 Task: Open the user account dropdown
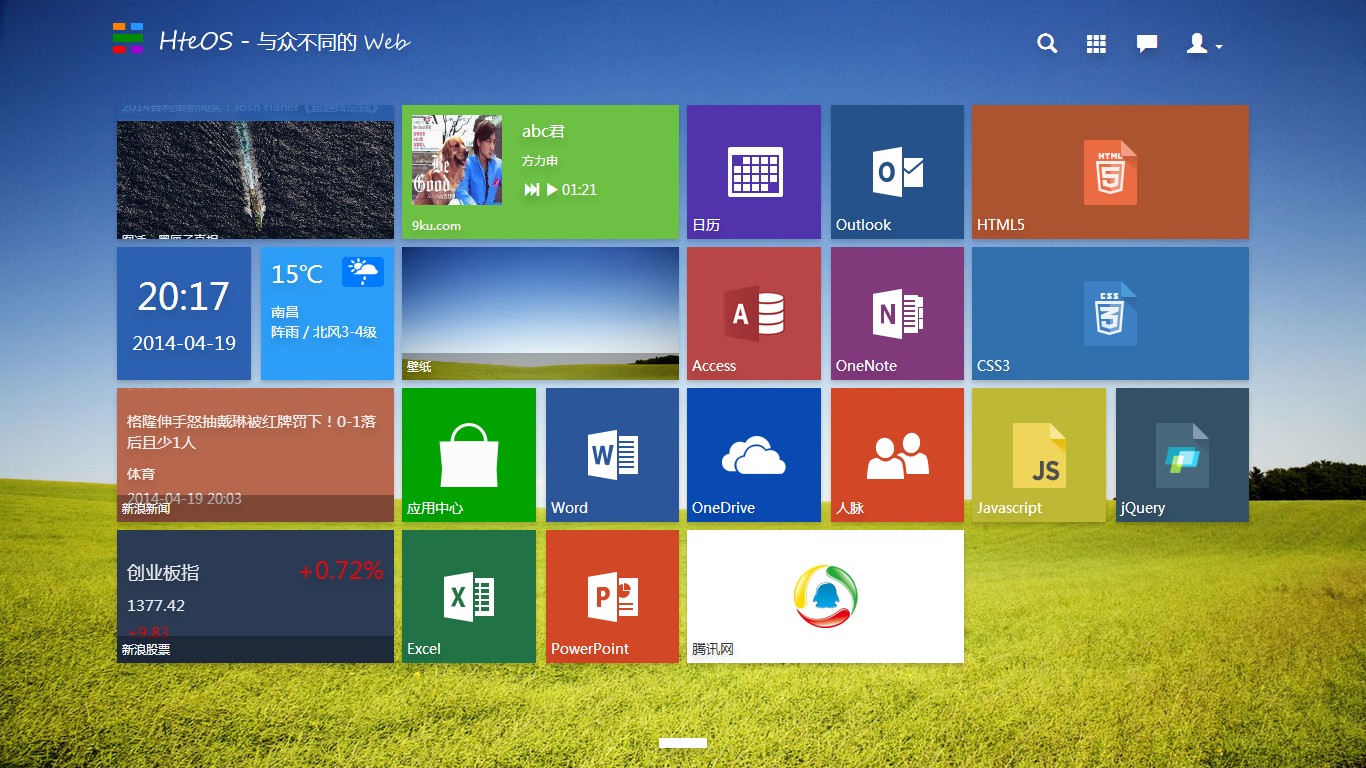[x=1204, y=43]
